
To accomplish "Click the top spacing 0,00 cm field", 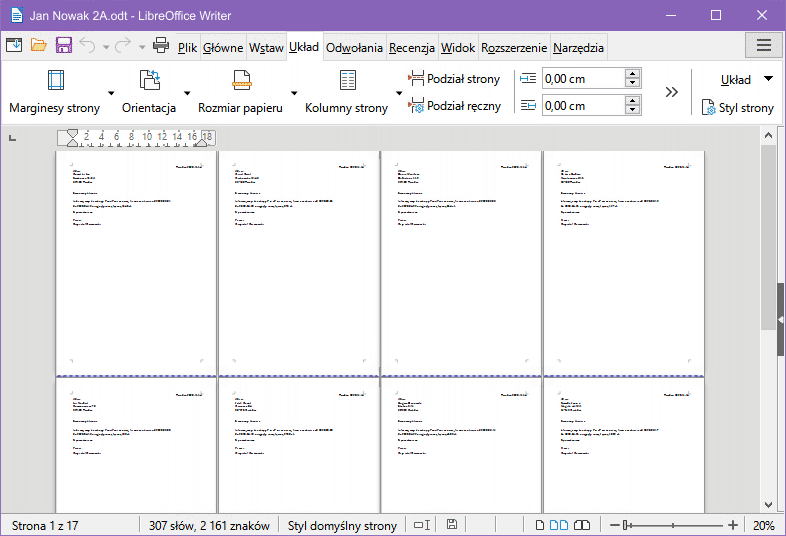I will tap(582, 79).
